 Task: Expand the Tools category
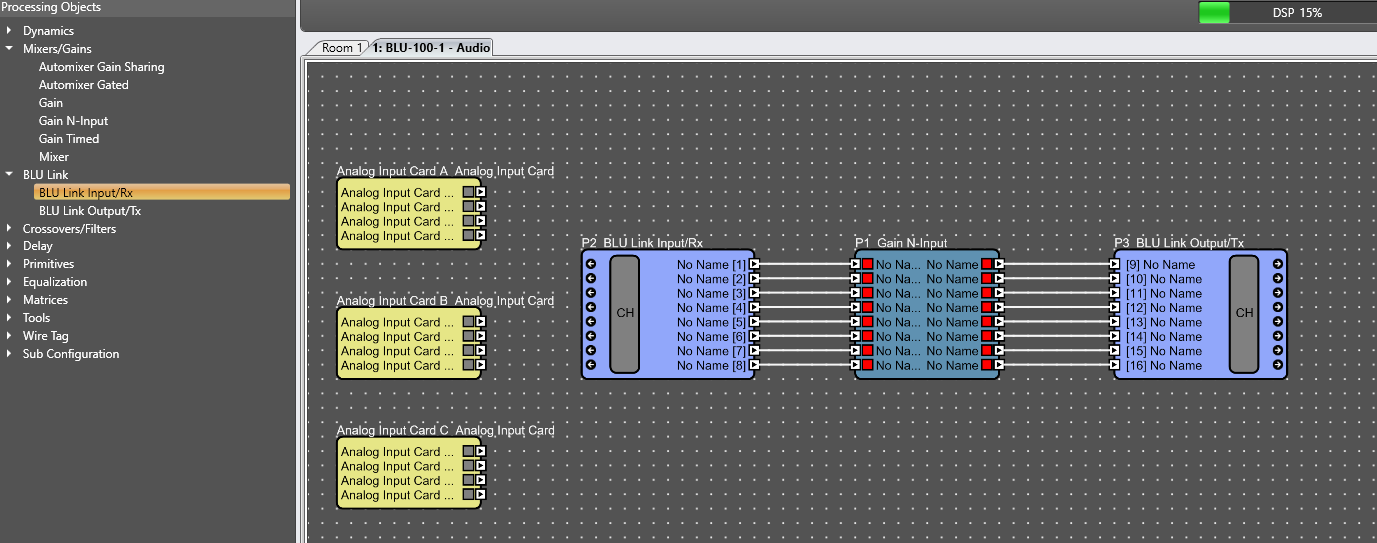(9, 318)
